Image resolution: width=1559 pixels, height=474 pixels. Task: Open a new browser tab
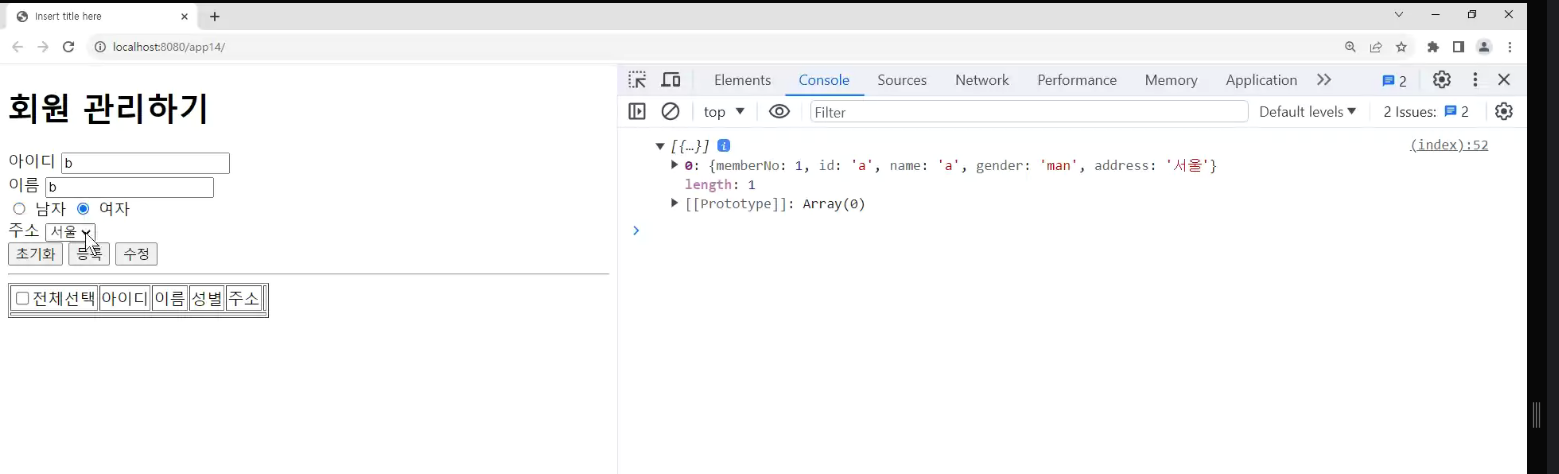[215, 16]
